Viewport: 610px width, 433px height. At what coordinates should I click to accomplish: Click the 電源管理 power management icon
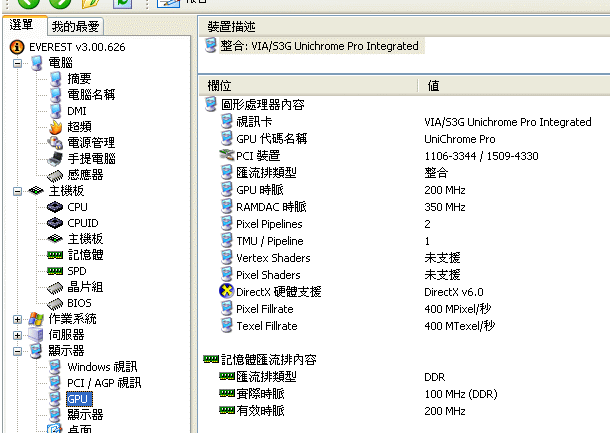tap(55, 143)
